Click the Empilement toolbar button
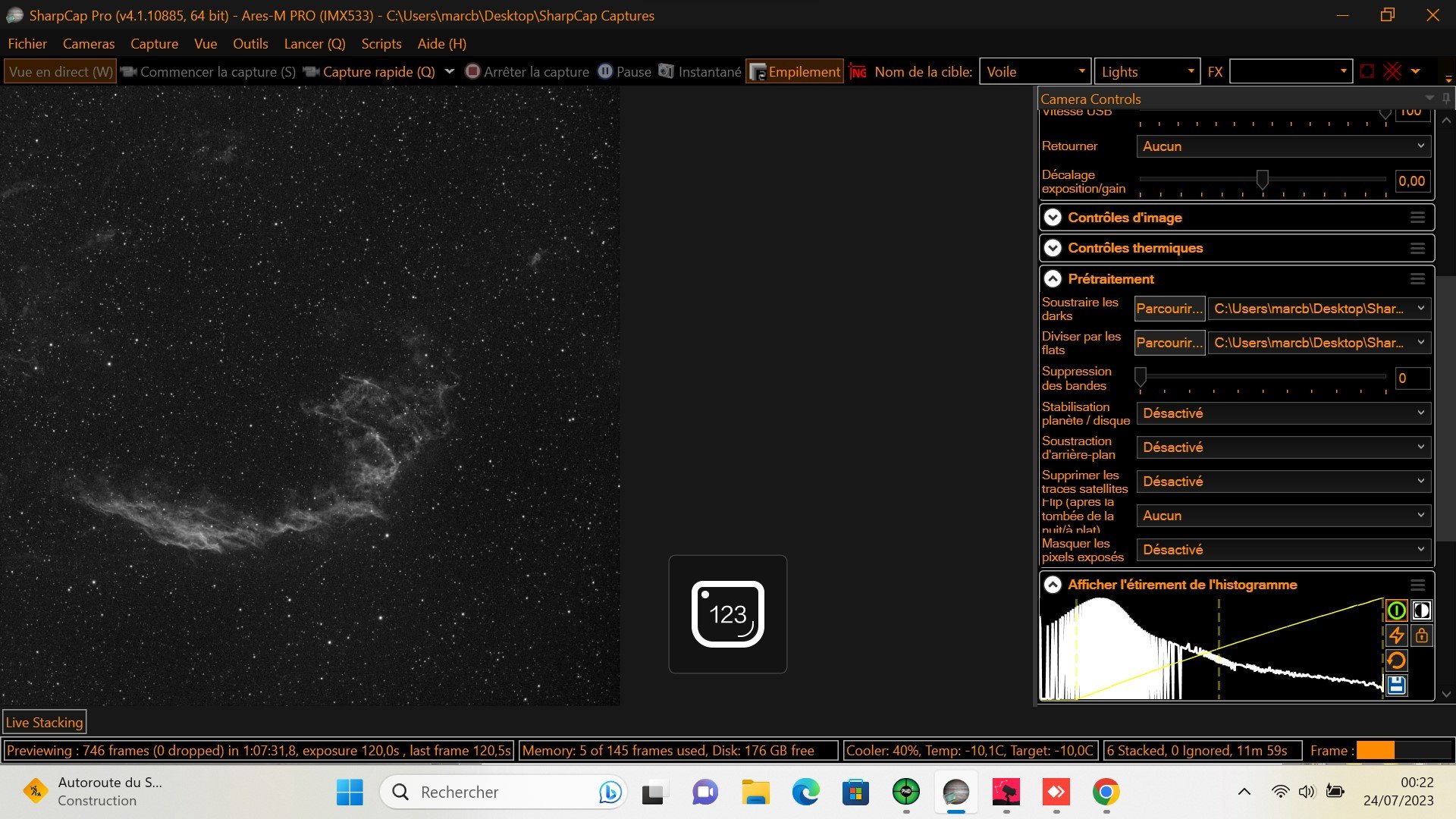This screenshot has width=1456, height=819. tap(794, 71)
